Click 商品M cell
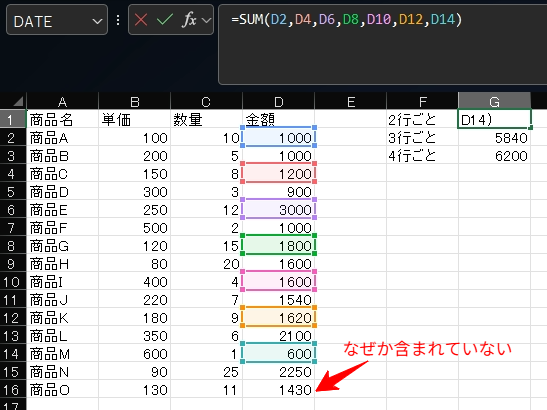The image size is (547, 410). point(62,354)
